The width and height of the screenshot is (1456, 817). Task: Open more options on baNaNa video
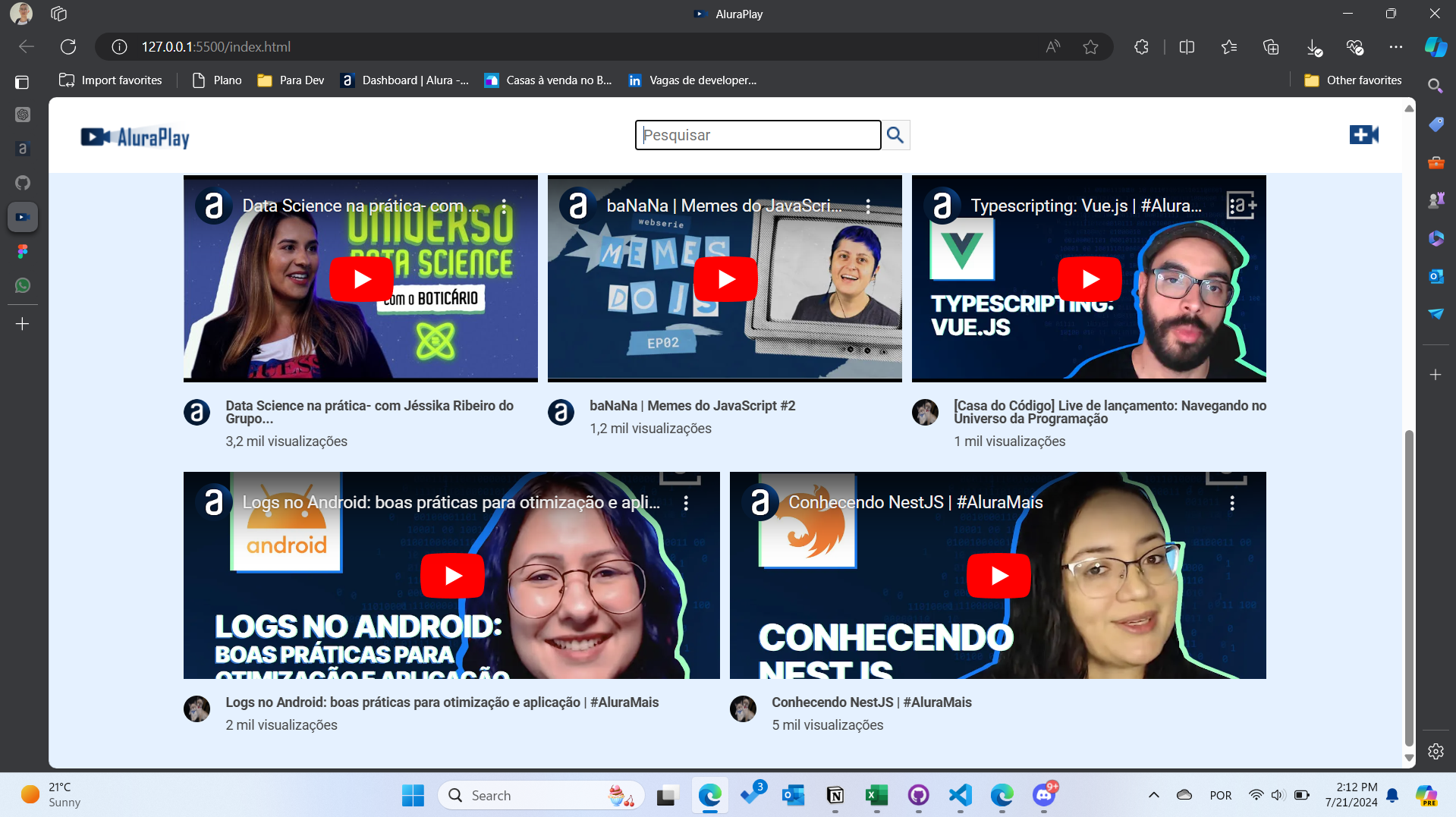[x=868, y=206]
